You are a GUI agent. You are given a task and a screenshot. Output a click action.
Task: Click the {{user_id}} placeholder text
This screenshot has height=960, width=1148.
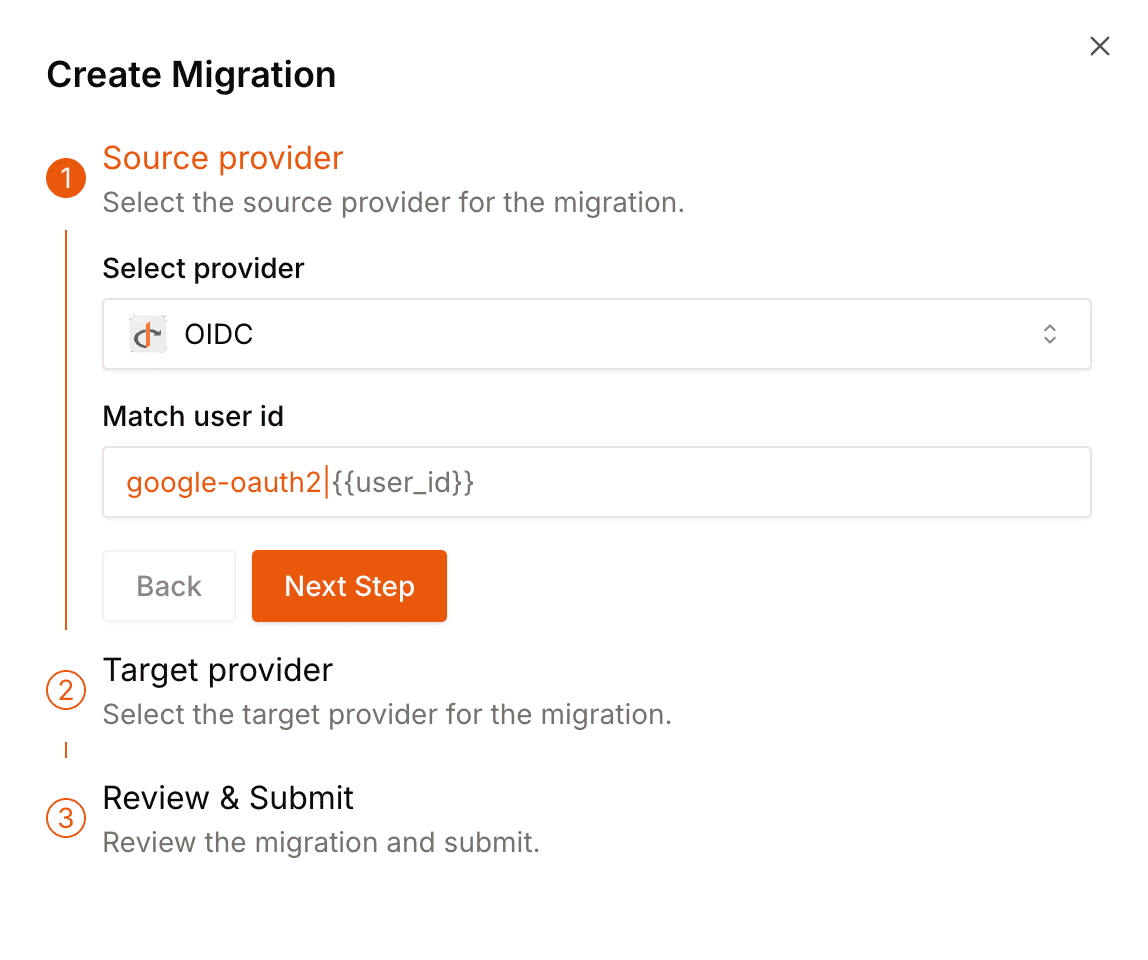[x=402, y=482]
